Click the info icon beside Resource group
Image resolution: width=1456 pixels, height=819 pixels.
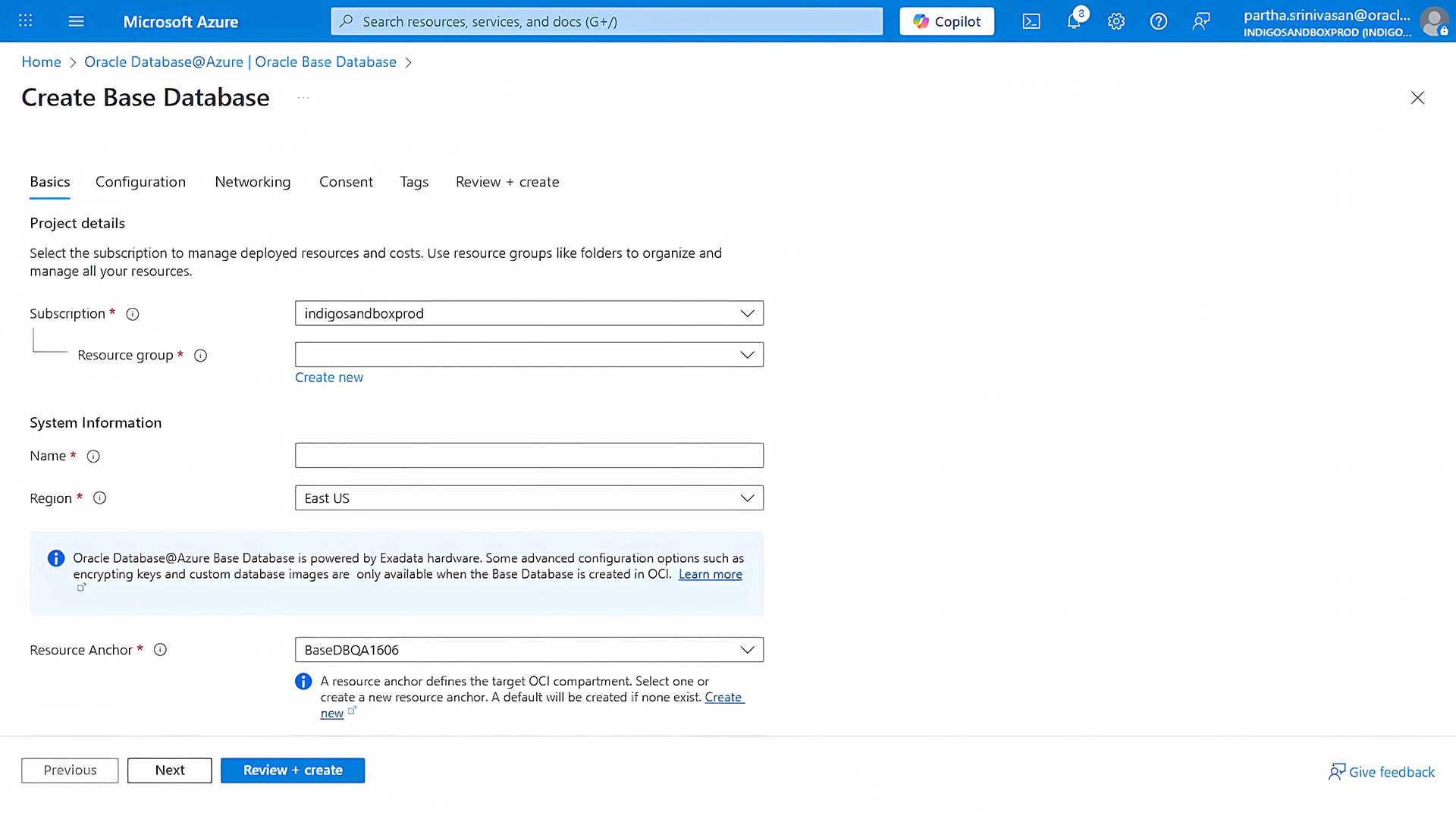coord(200,355)
